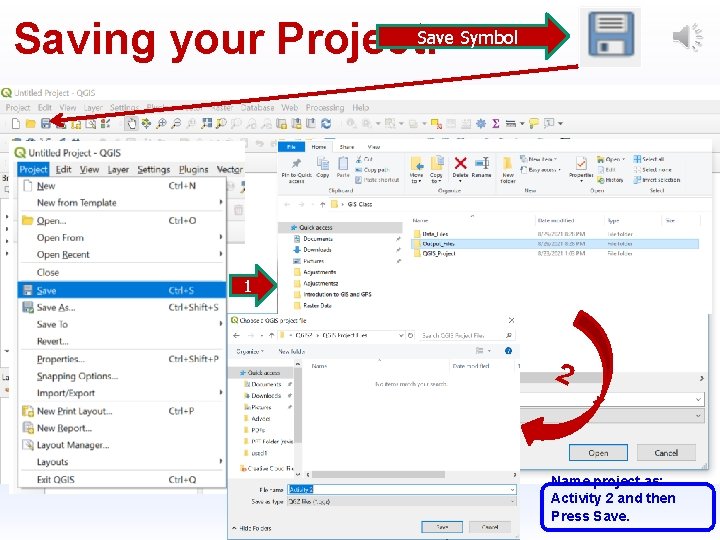
Task: Open the Processing menu in top QGIS window
Action: pos(325,107)
